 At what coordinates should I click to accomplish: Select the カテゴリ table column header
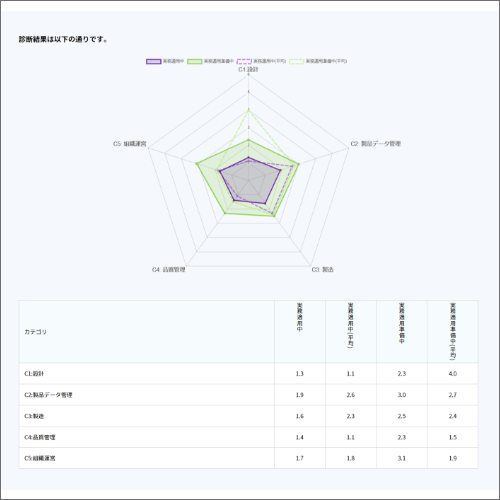coord(35,332)
